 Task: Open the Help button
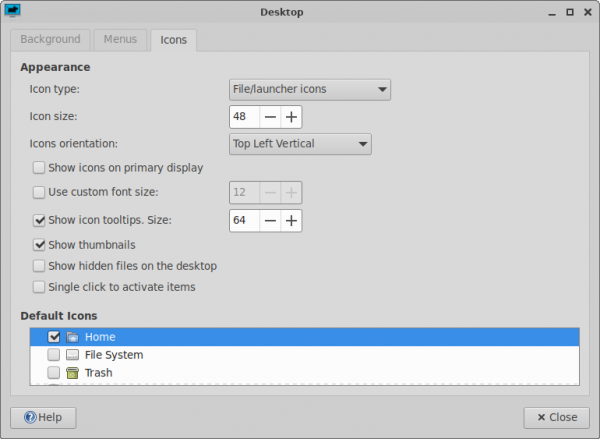pos(43,418)
